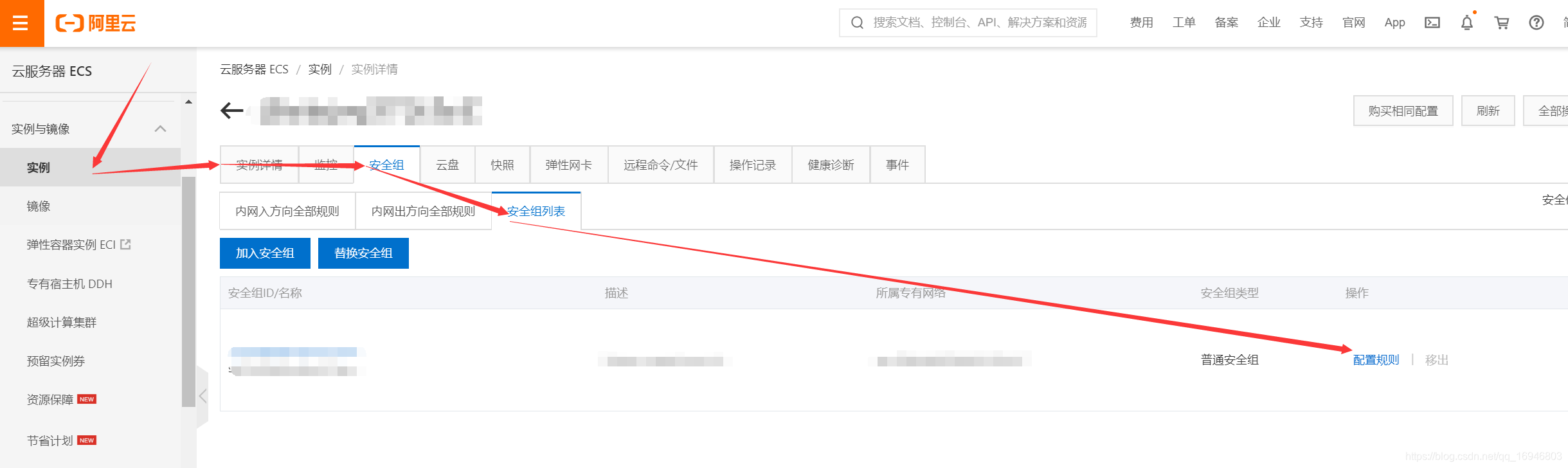This screenshot has height=468, width=1568.
Task: Open 弹性容器实例 ECI sidebar item
Action: (71, 244)
